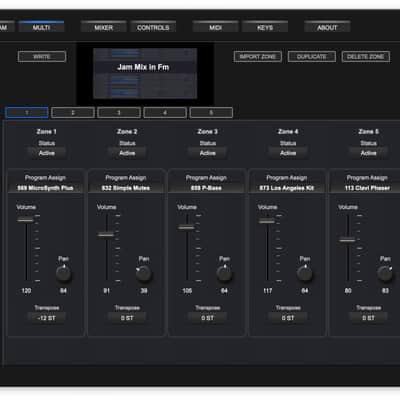Select zone page button 4
The width and height of the screenshot is (400, 400).
click(165, 113)
